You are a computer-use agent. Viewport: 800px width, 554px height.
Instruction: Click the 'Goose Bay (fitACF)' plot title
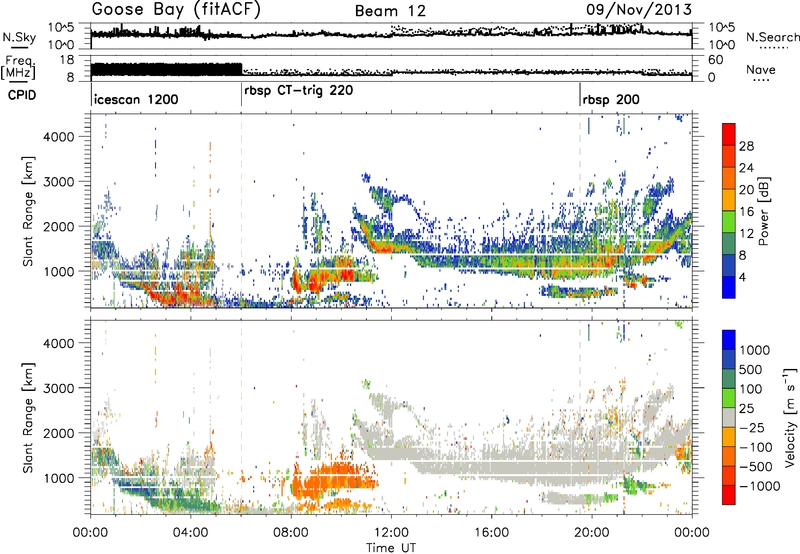coord(176,10)
